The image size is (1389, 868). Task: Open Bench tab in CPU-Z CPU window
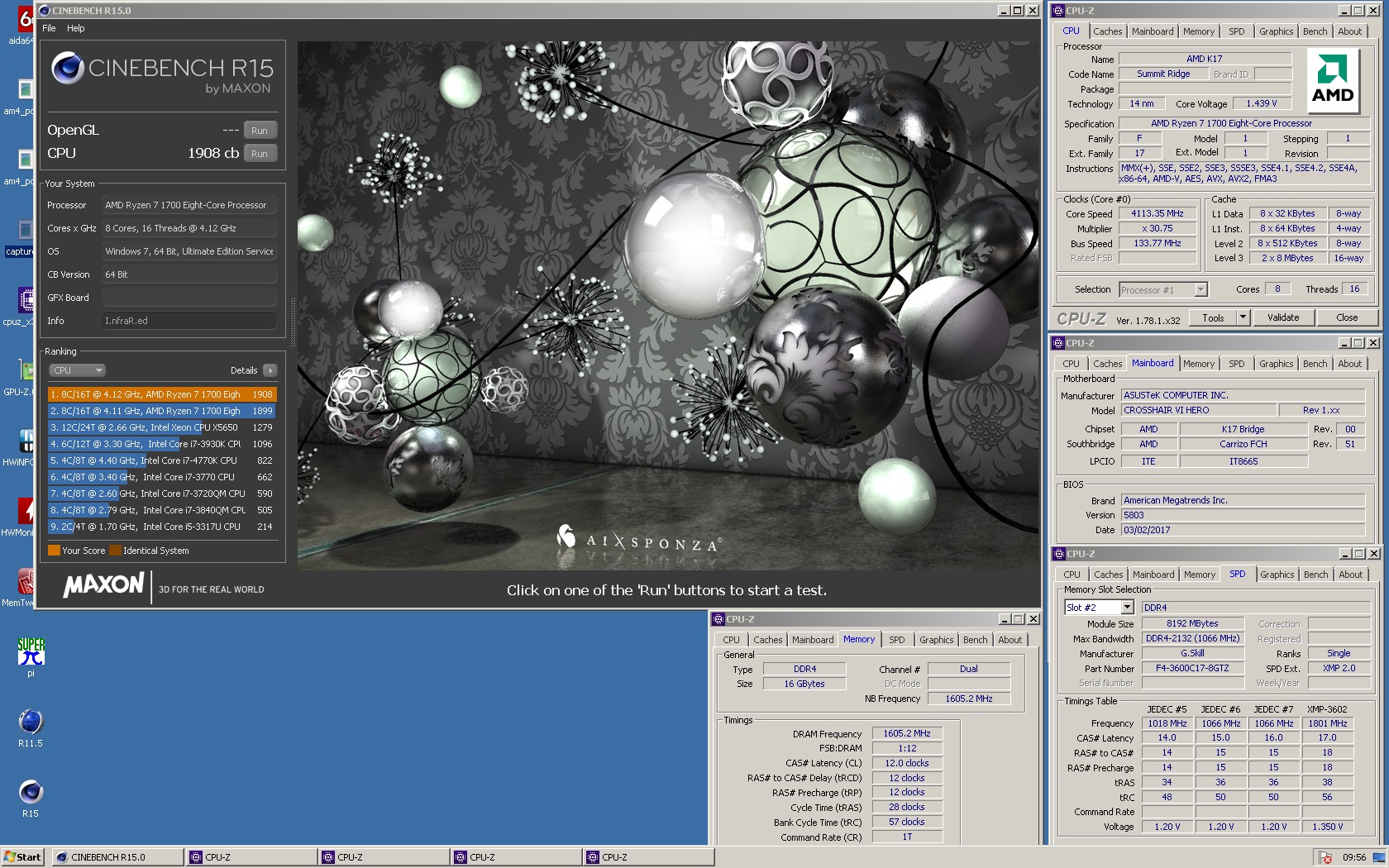(x=1315, y=31)
